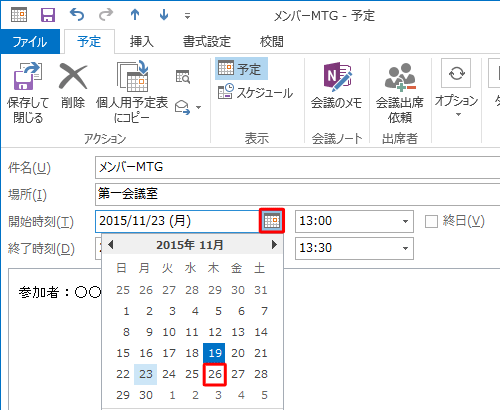The width and height of the screenshot is (500, 410).
Task: Click the 2015年 11月 month header
Action: pyautogui.click(x=190, y=245)
